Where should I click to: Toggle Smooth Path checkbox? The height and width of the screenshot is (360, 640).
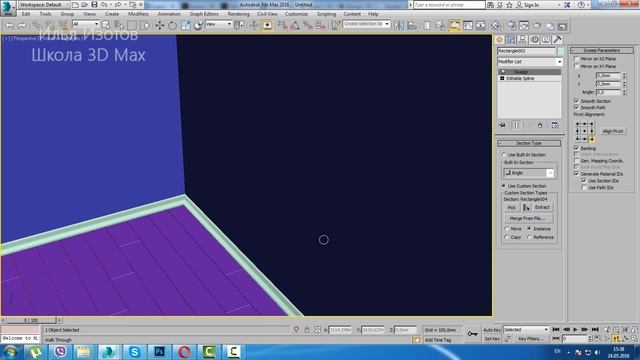tap(577, 107)
